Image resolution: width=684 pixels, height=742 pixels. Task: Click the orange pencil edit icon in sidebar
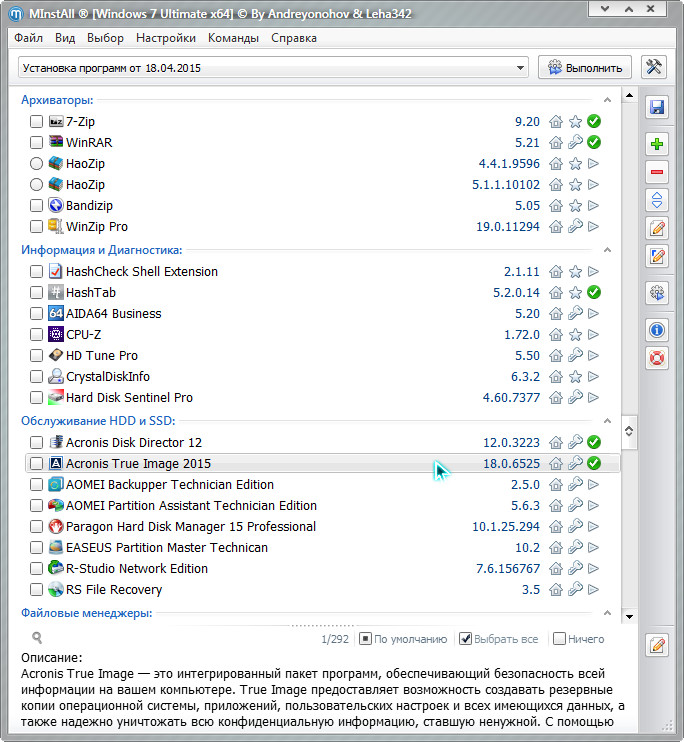tap(657, 228)
